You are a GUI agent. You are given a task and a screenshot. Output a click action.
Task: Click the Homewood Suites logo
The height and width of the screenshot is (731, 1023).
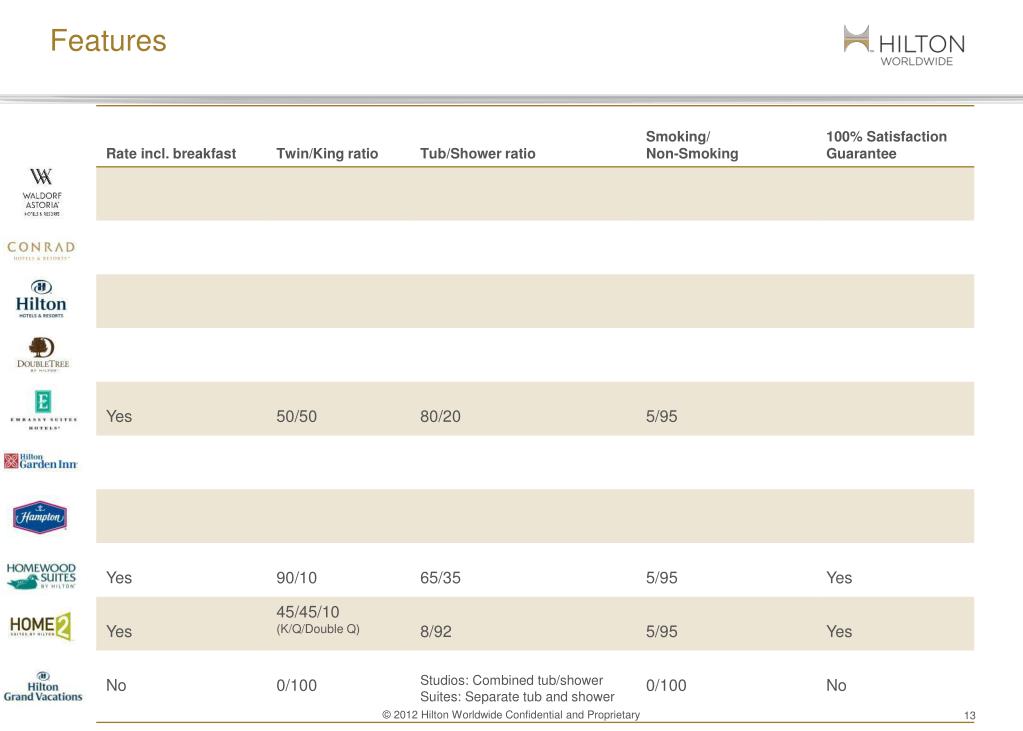(x=41, y=577)
